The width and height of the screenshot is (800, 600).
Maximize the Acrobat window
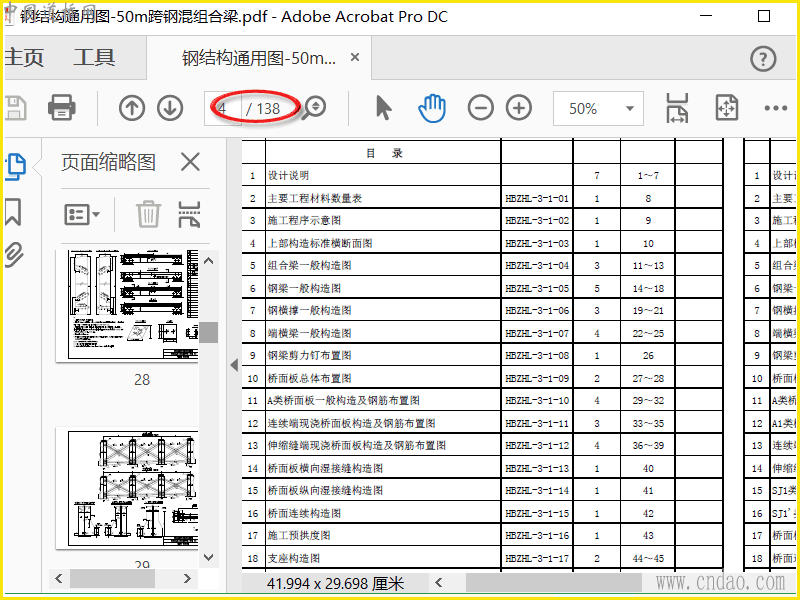tap(764, 16)
